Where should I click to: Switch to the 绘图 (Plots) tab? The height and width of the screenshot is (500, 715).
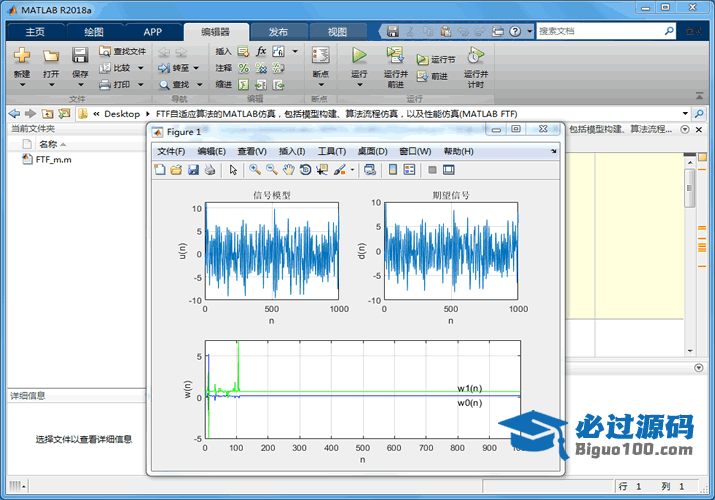94,32
